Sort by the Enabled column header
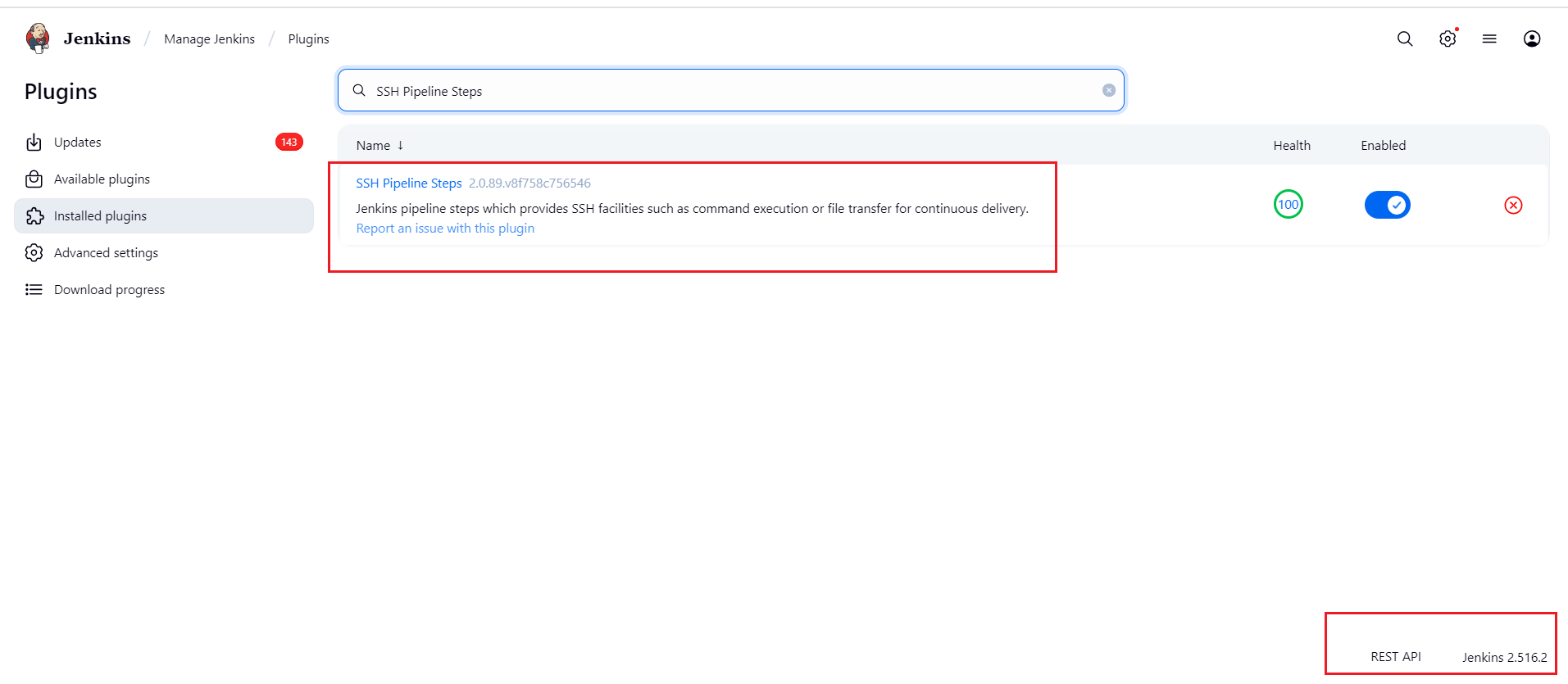The width and height of the screenshot is (1568, 684). tap(1383, 146)
